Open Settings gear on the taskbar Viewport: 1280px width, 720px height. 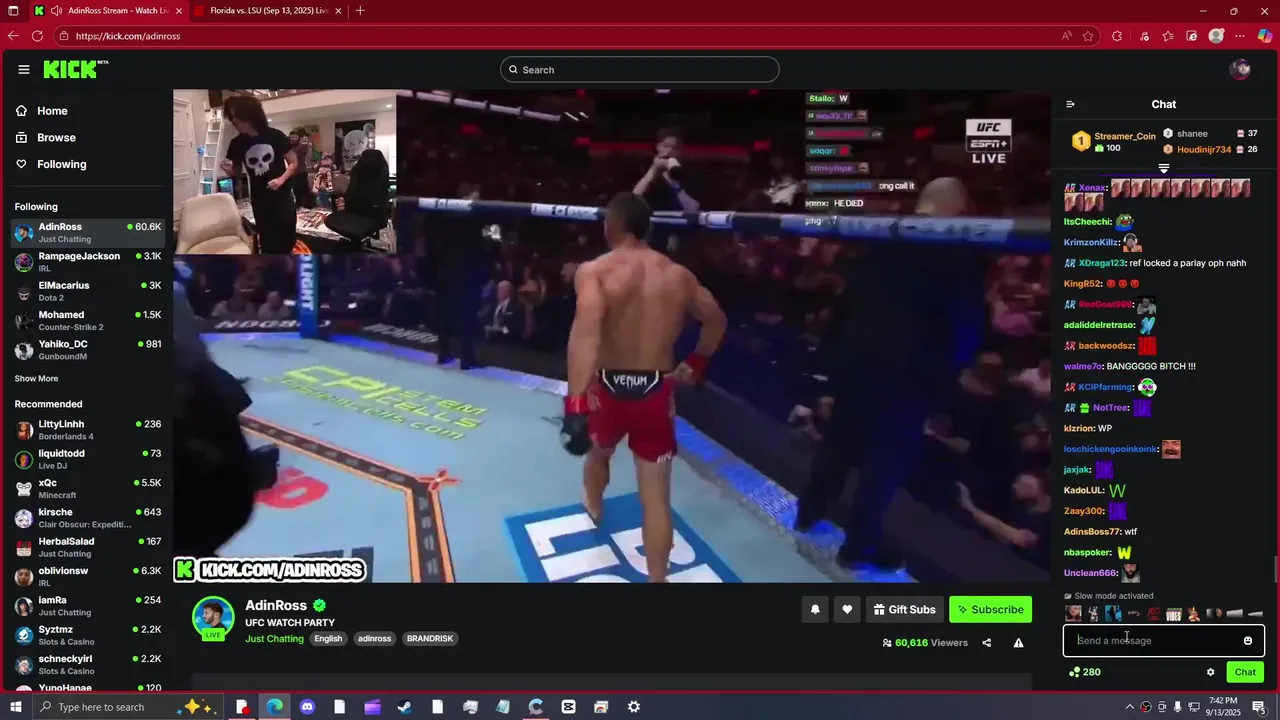coord(634,707)
